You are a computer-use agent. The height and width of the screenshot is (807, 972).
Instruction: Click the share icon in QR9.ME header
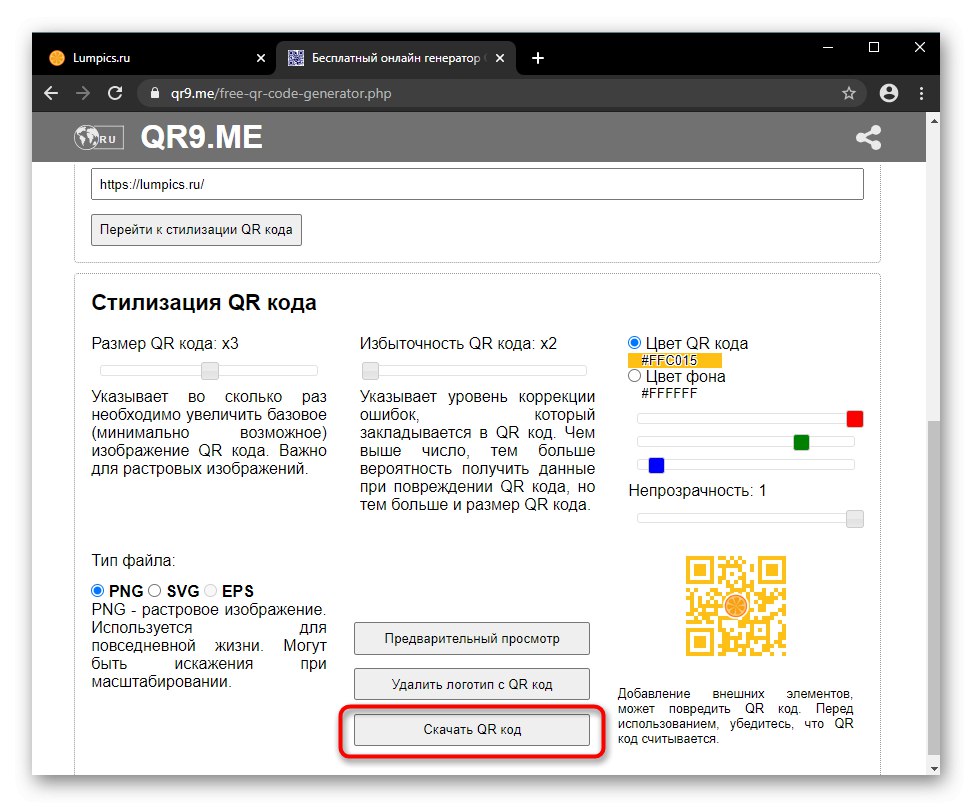tap(868, 138)
